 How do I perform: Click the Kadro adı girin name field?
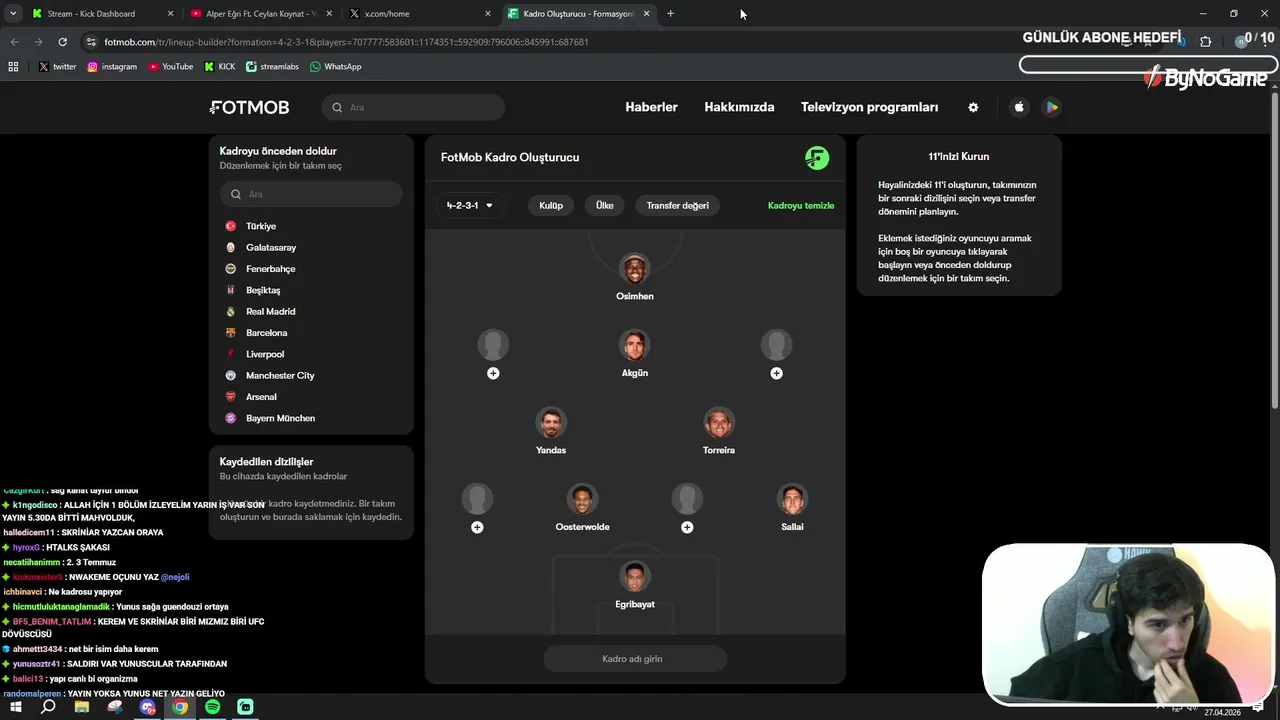click(x=635, y=658)
